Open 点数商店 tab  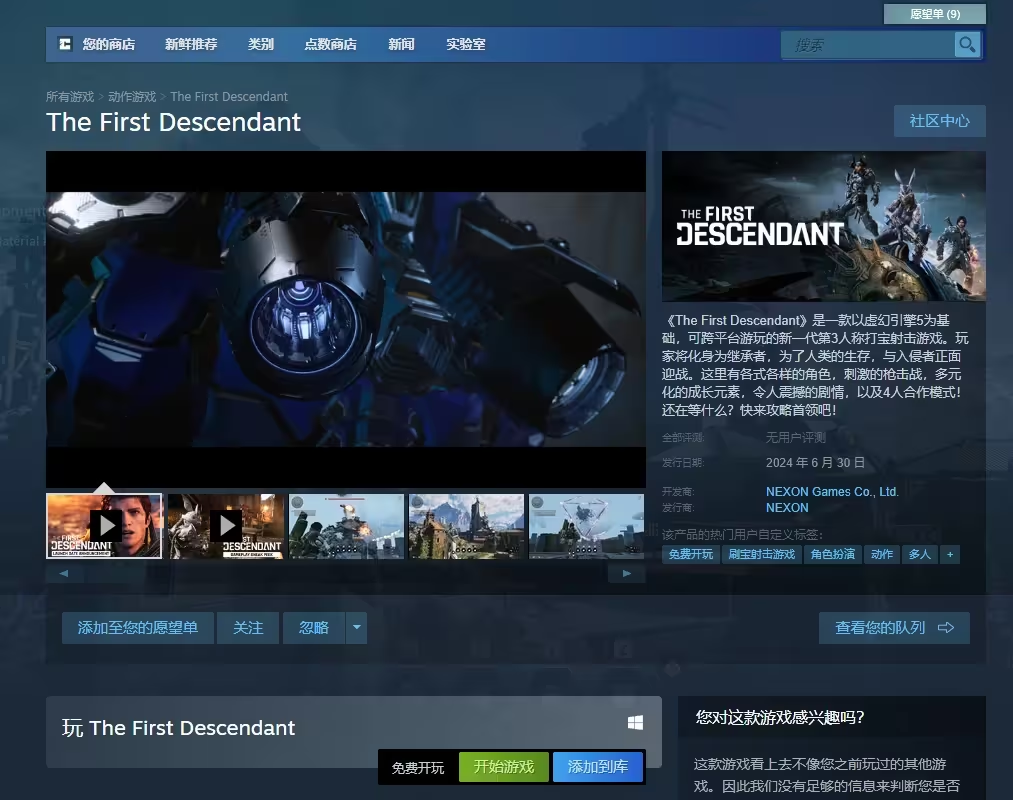[331, 44]
